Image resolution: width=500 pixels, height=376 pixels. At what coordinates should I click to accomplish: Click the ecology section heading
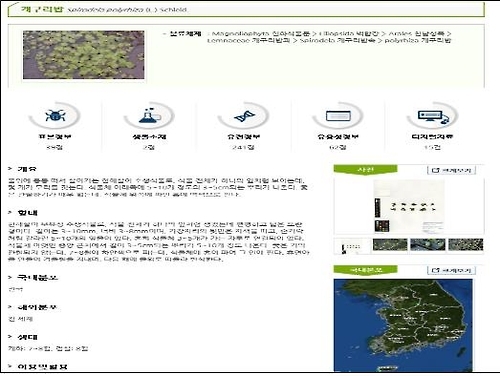coord(27,337)
